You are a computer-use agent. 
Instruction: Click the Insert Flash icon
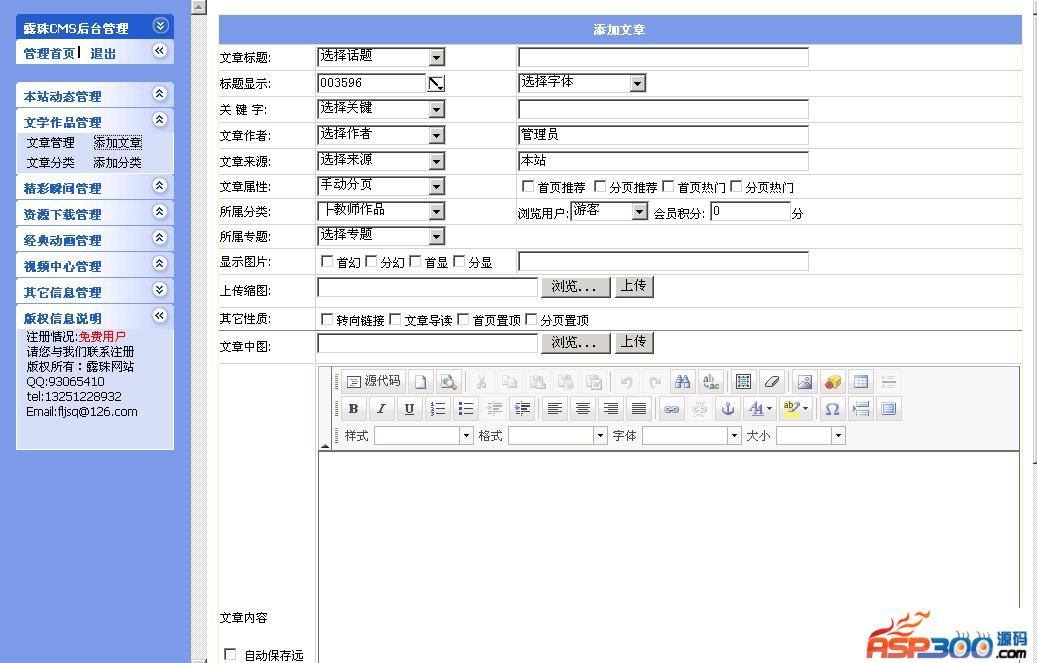(x=833, y=382)
